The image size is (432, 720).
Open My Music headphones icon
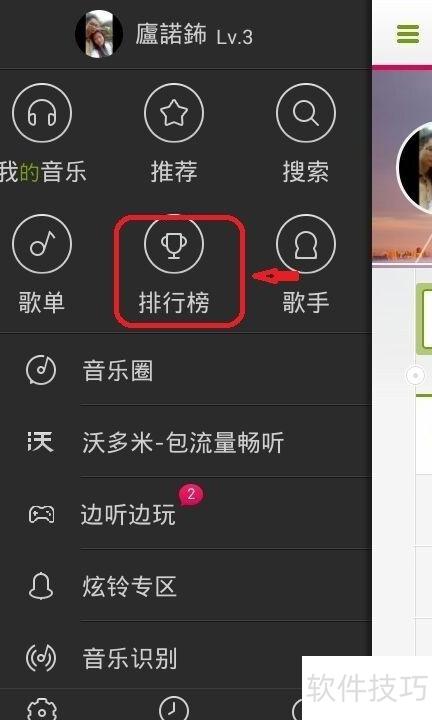(x=42, y=113)
